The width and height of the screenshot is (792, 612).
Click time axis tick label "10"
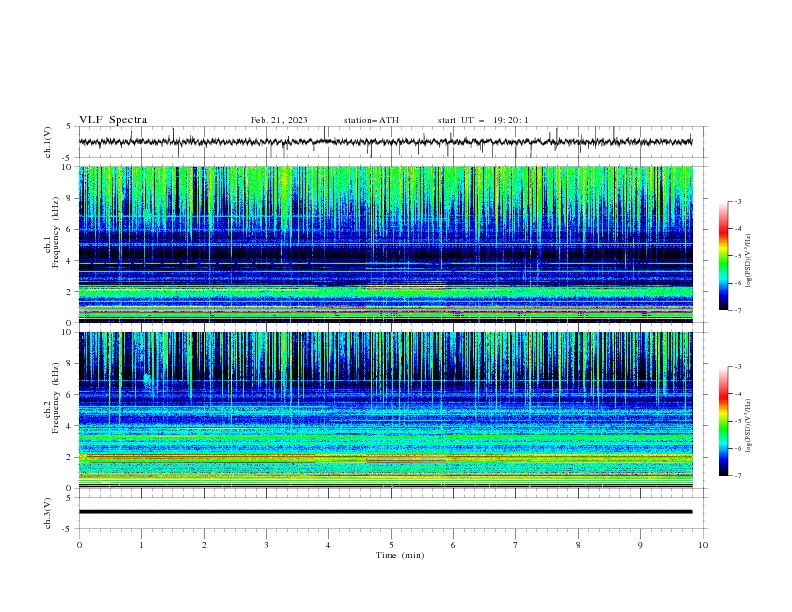703,545
